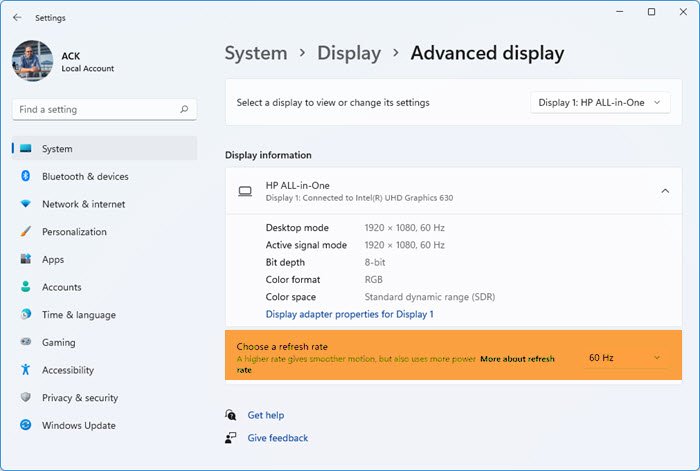The height and width of the screenshot is (471, 700).
Task: Click the Get help link
Action: [x=266, y=415]
